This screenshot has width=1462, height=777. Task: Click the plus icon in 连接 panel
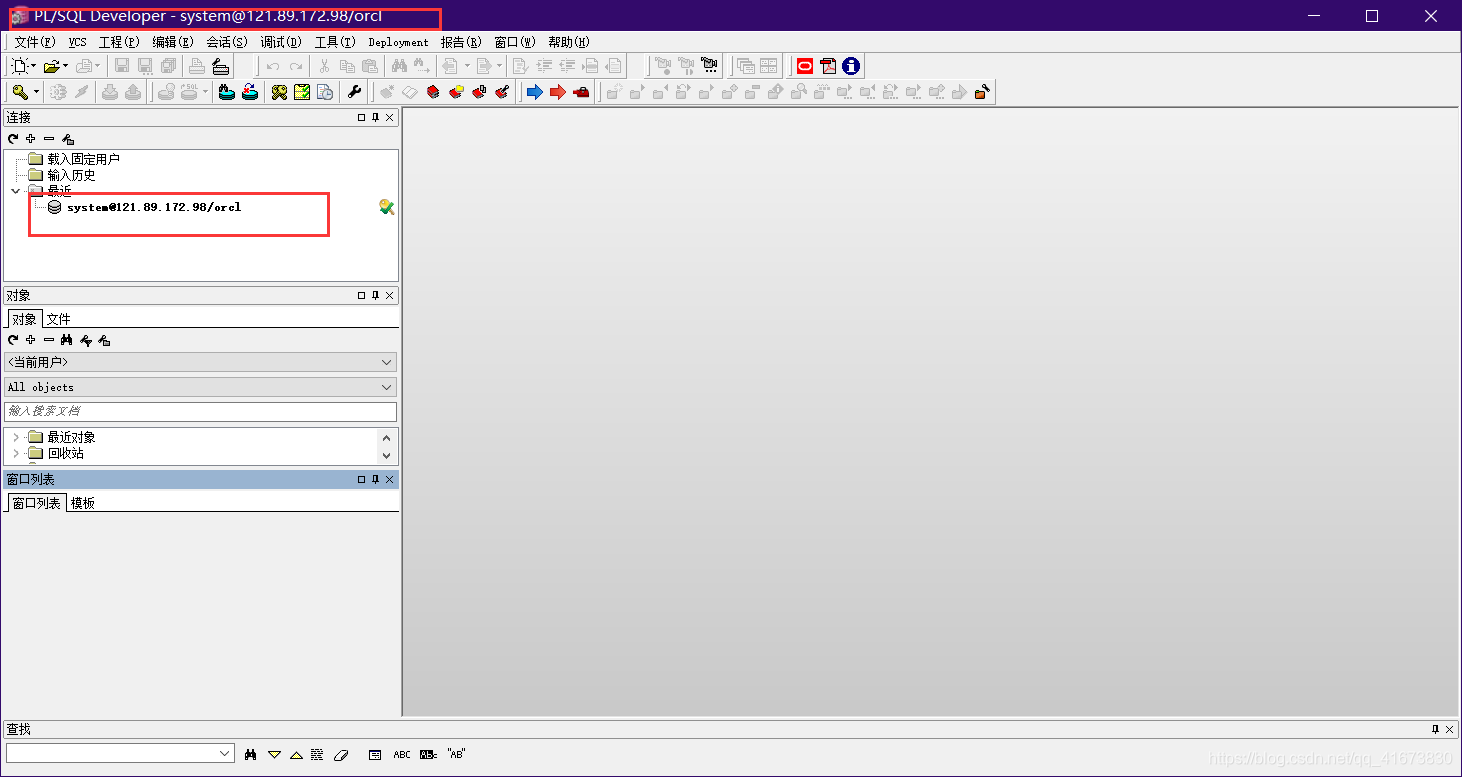coord(31,139)
